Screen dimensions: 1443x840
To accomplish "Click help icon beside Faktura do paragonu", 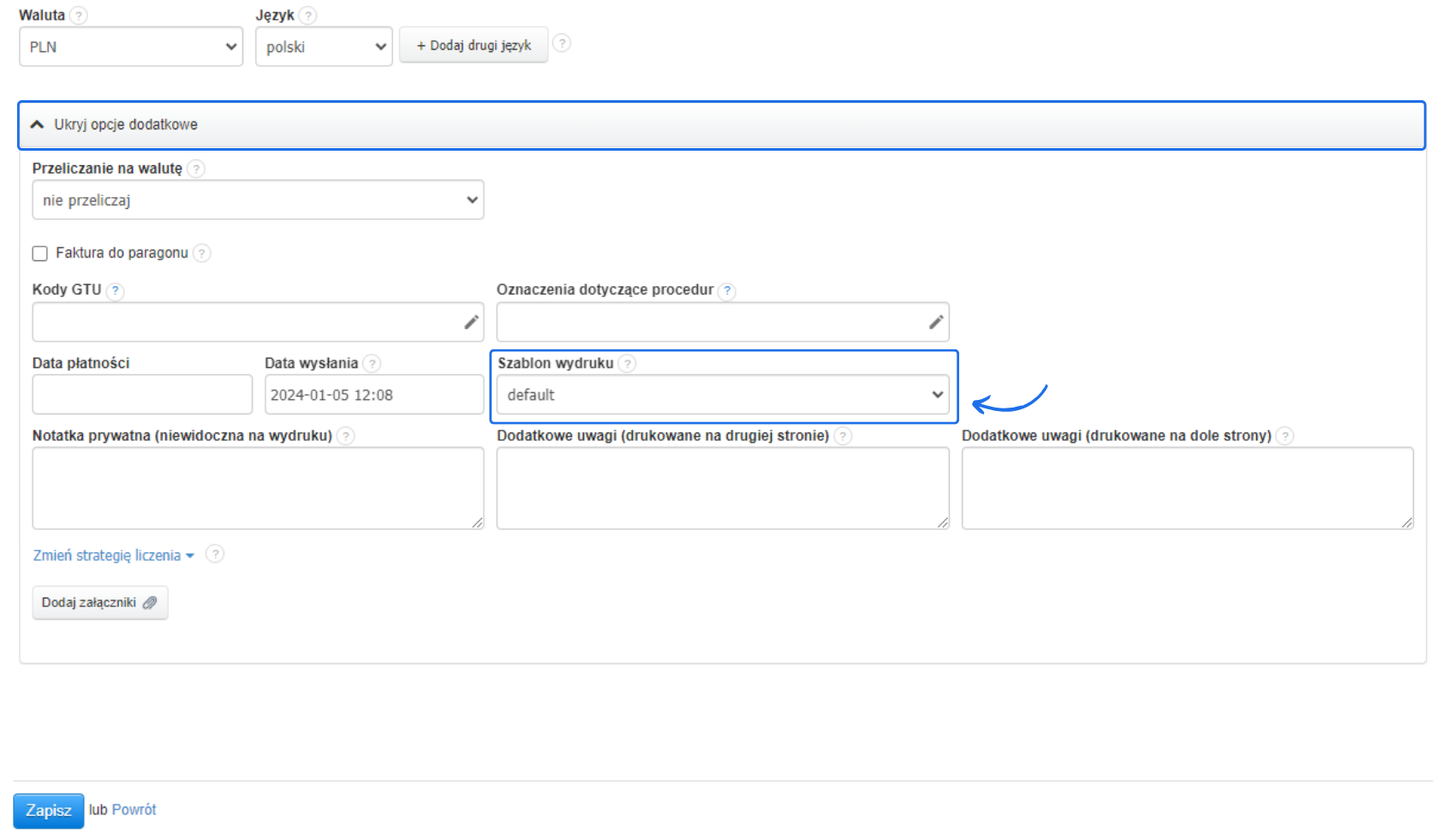I will [202, 253].
